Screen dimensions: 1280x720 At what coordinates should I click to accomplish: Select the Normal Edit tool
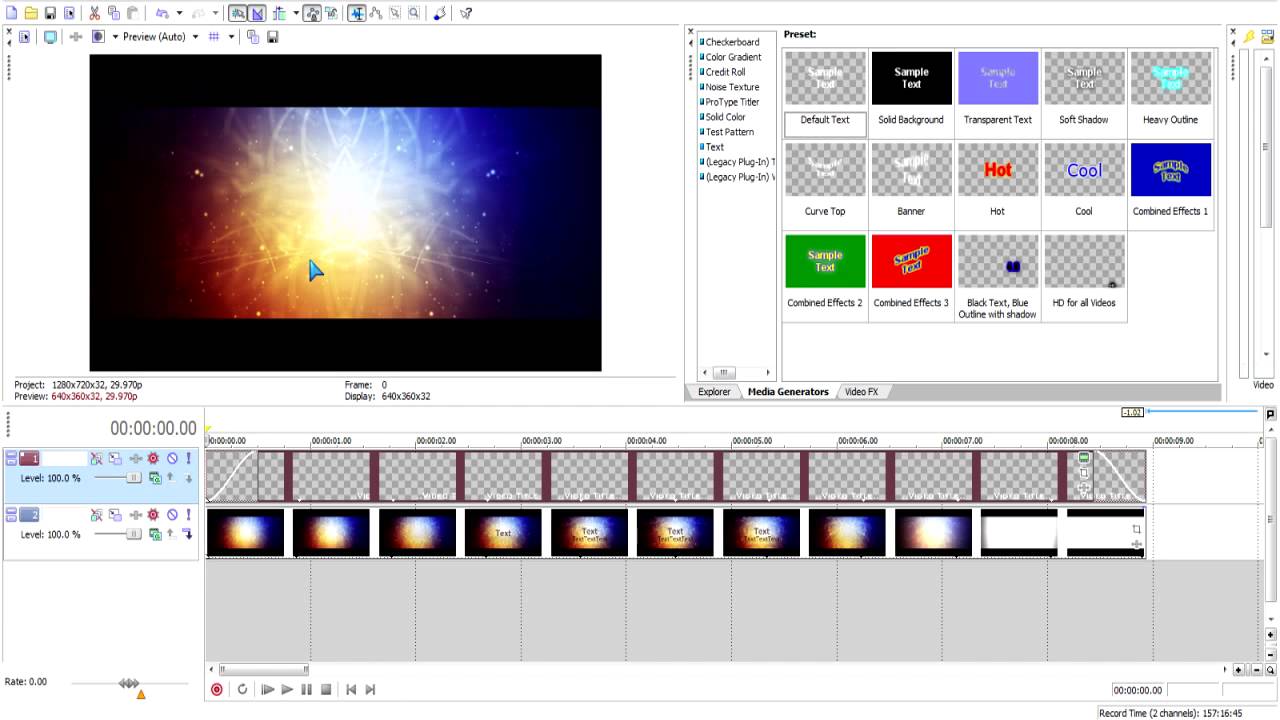point(357,13)
